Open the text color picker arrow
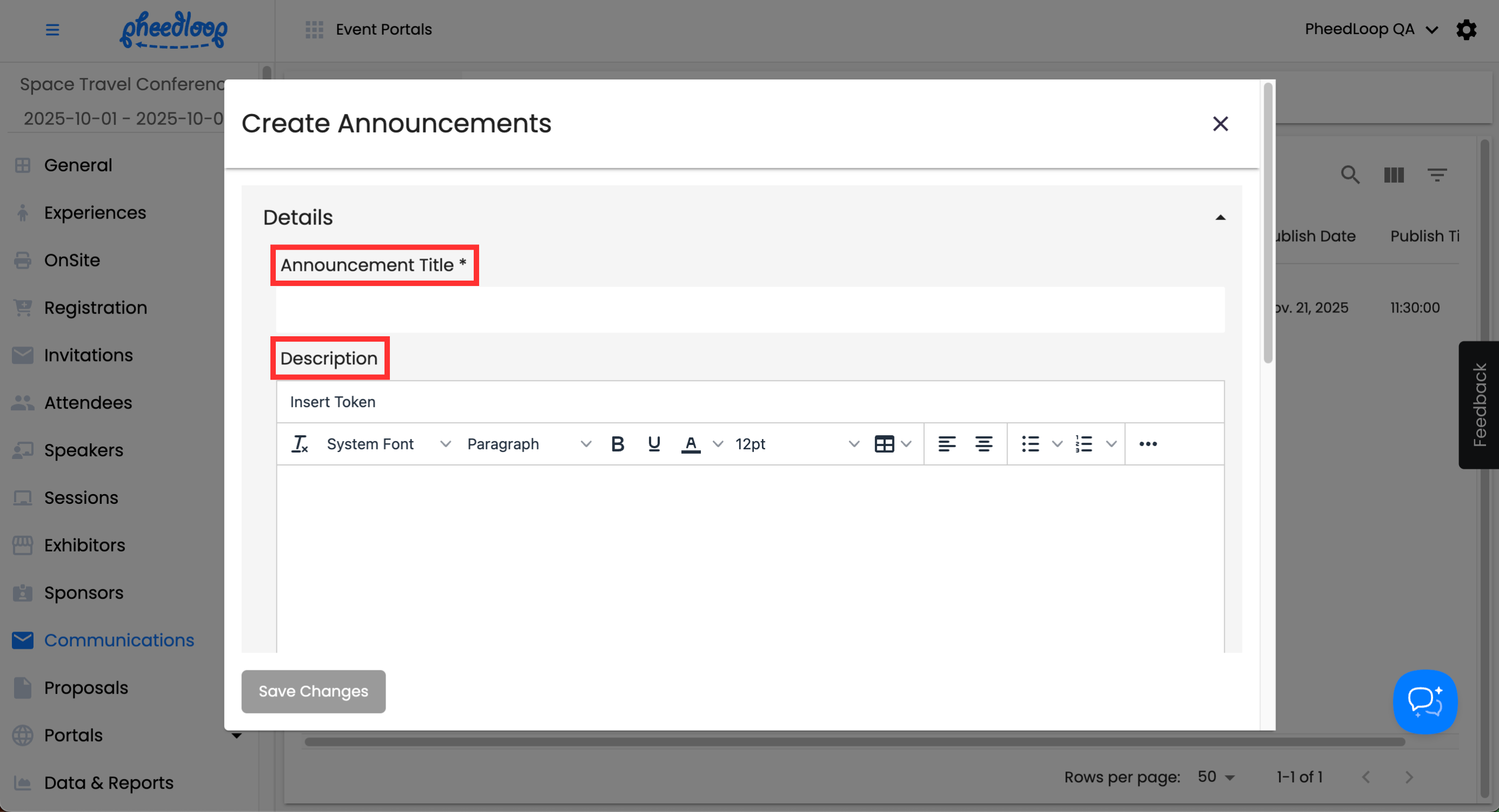Viewport: 1499px width, 812px height. click(718, 444)
